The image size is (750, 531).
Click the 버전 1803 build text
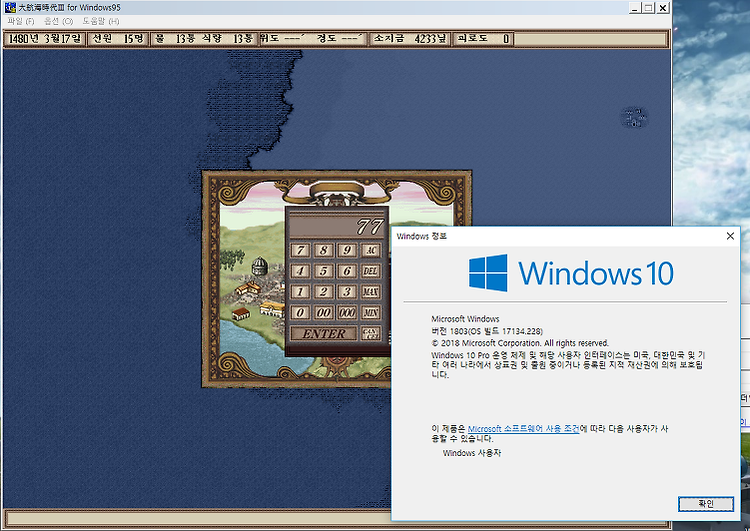coord(487,331)
